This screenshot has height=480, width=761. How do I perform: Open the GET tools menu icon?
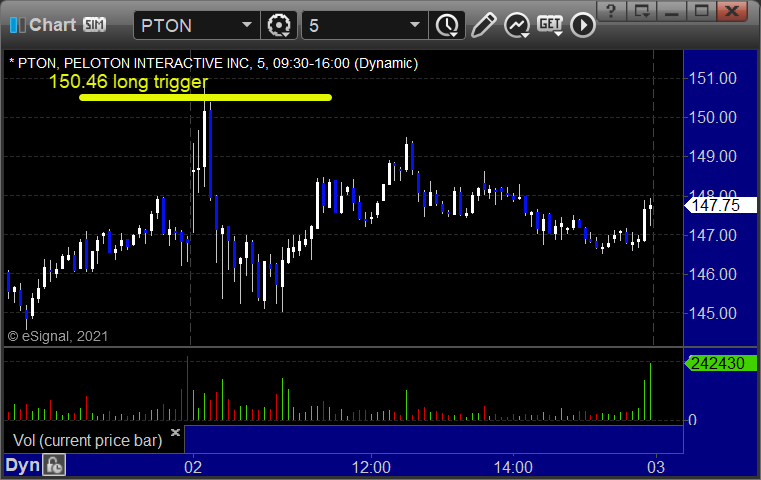[x=550, y=25]
